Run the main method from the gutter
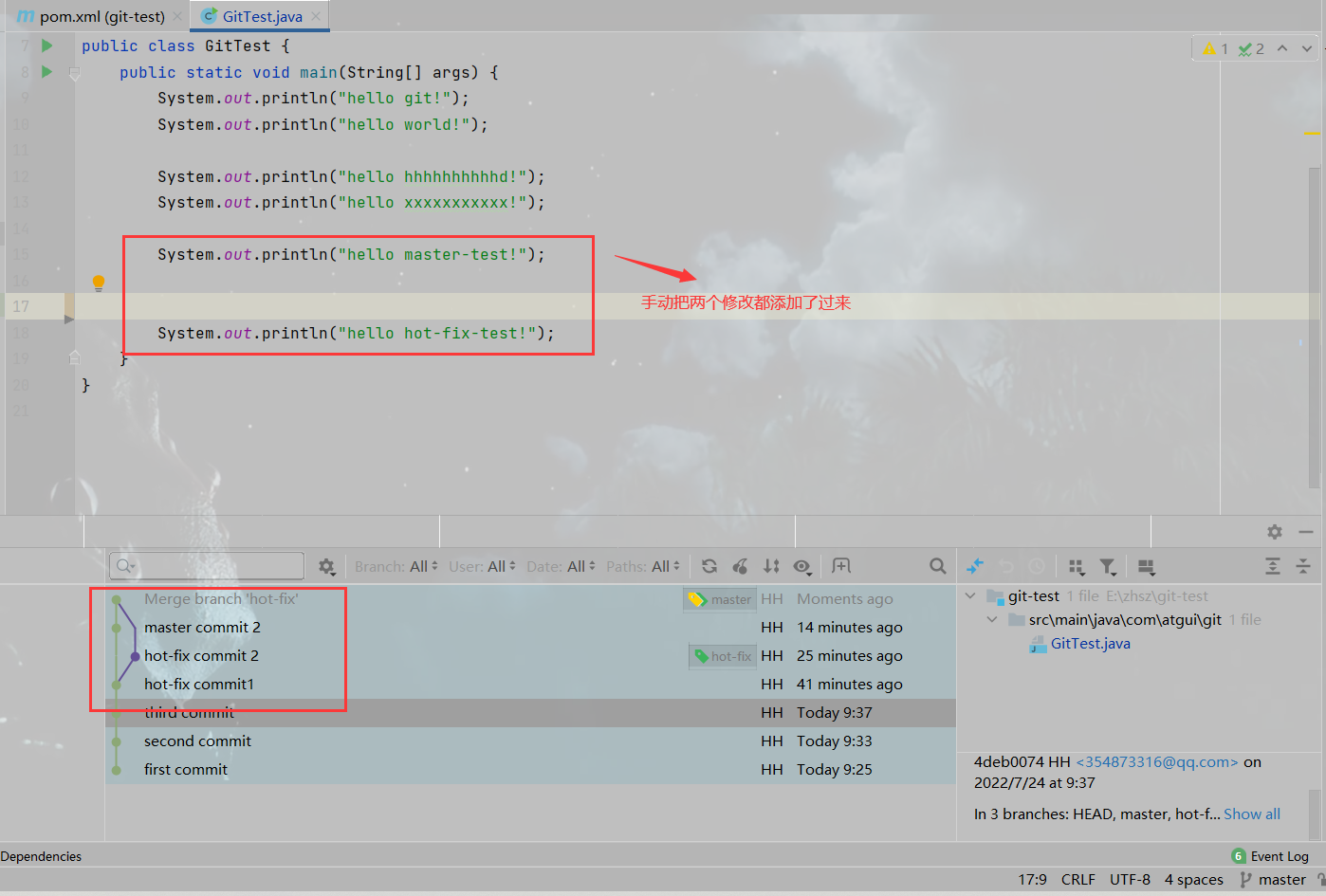The height and width of the screenshot is (896, 1326). [x=46, y=72]
